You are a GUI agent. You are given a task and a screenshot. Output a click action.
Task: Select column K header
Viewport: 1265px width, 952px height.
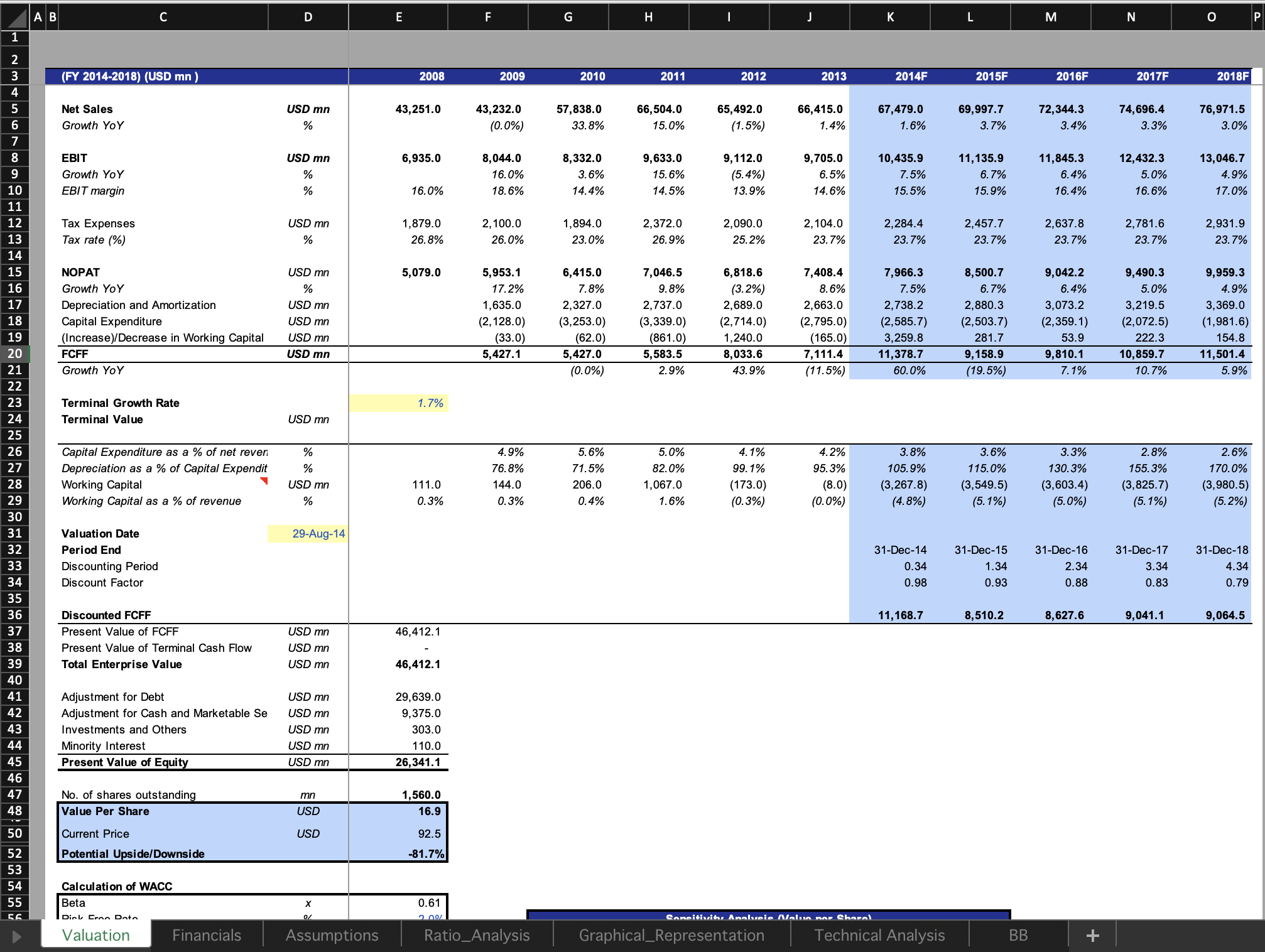click(x=889, y=17)
